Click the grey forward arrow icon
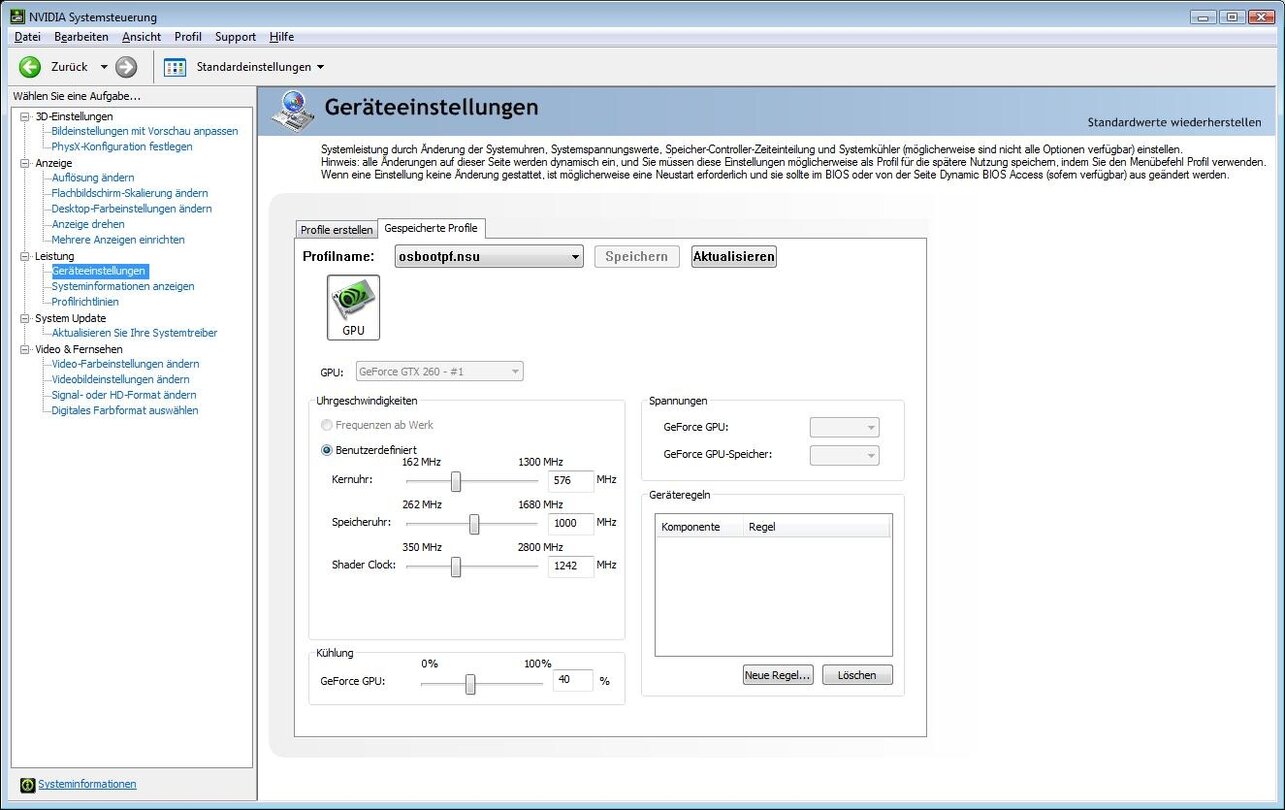The image size is (1285, 810). coord(126,67)
